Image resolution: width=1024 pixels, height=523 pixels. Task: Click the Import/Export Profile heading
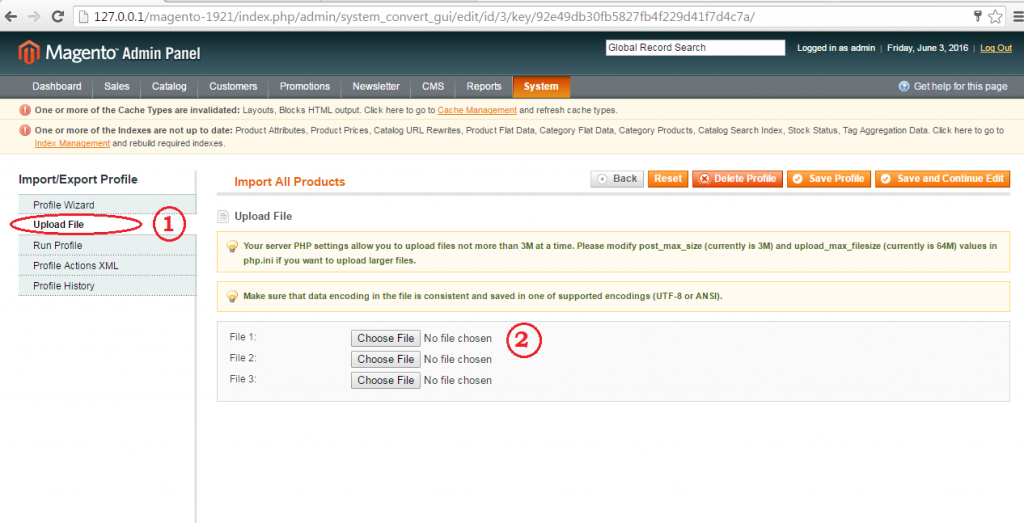(78, 180)
